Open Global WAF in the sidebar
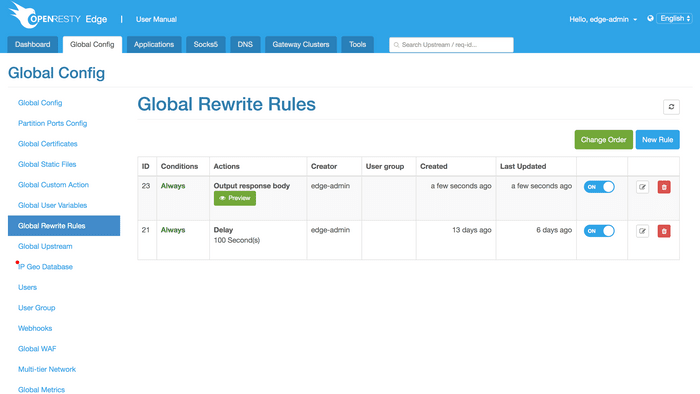The width and height of the screenshot is (700, 394). (37, 349)
